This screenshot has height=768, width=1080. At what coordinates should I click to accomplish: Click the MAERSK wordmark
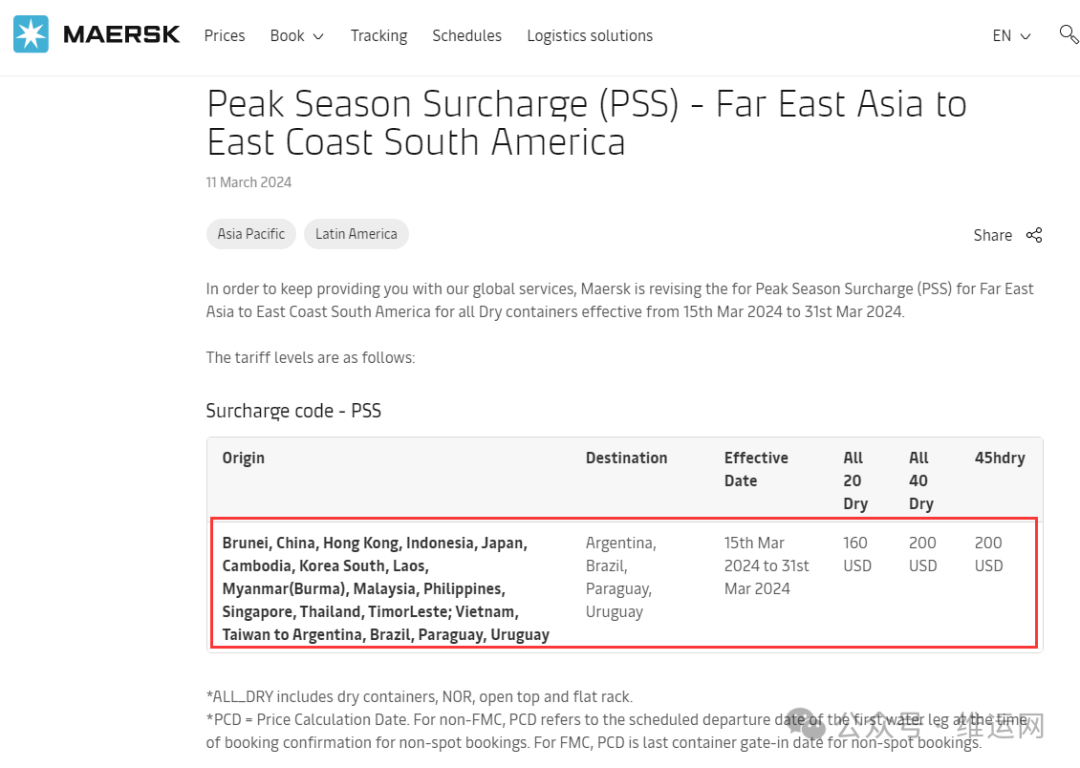[x=121, y=35]
